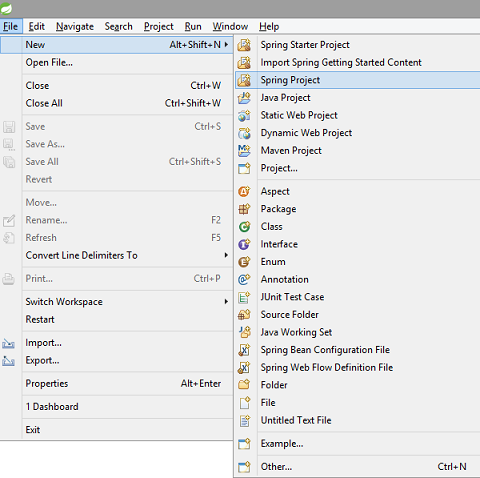
Task: Select Spring Starter Project text entry
Action: (x=305, y=45)
